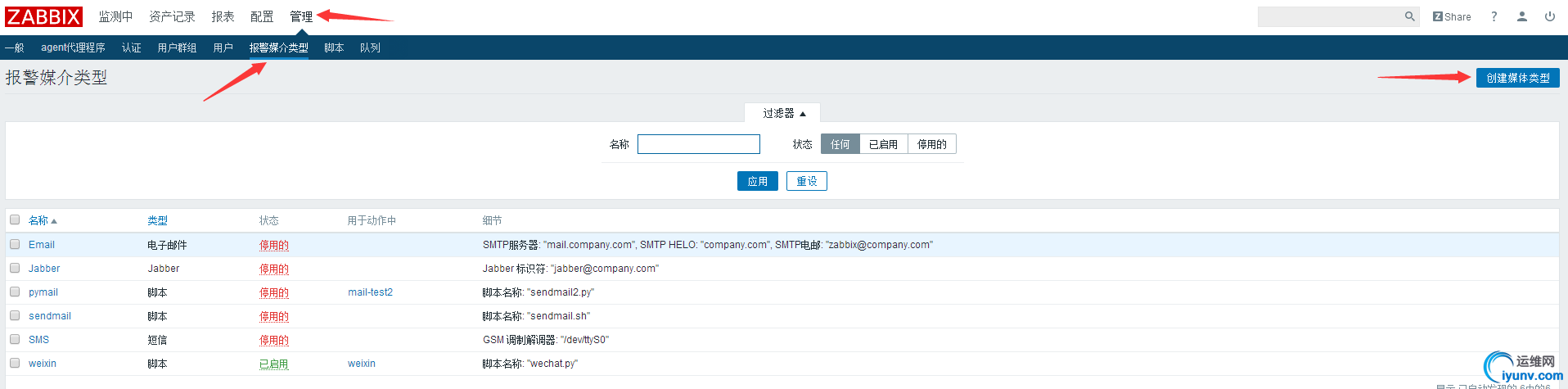This screenshot has height=389, width=1568.
Task: Click the 重设 filter button
Action: pos(807,181)
